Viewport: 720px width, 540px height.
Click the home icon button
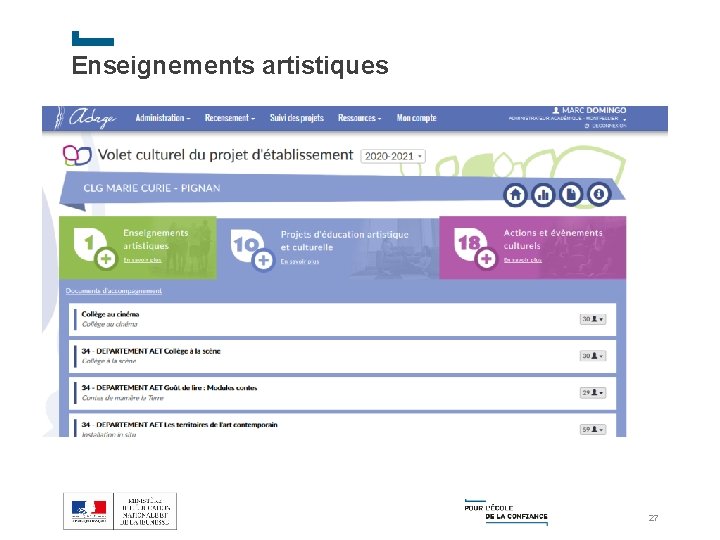(515, 195)
